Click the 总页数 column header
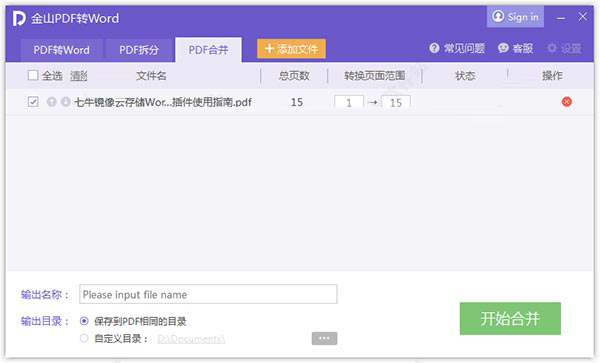The height and width of the screenshot is (363, 600). coord(294,76)
